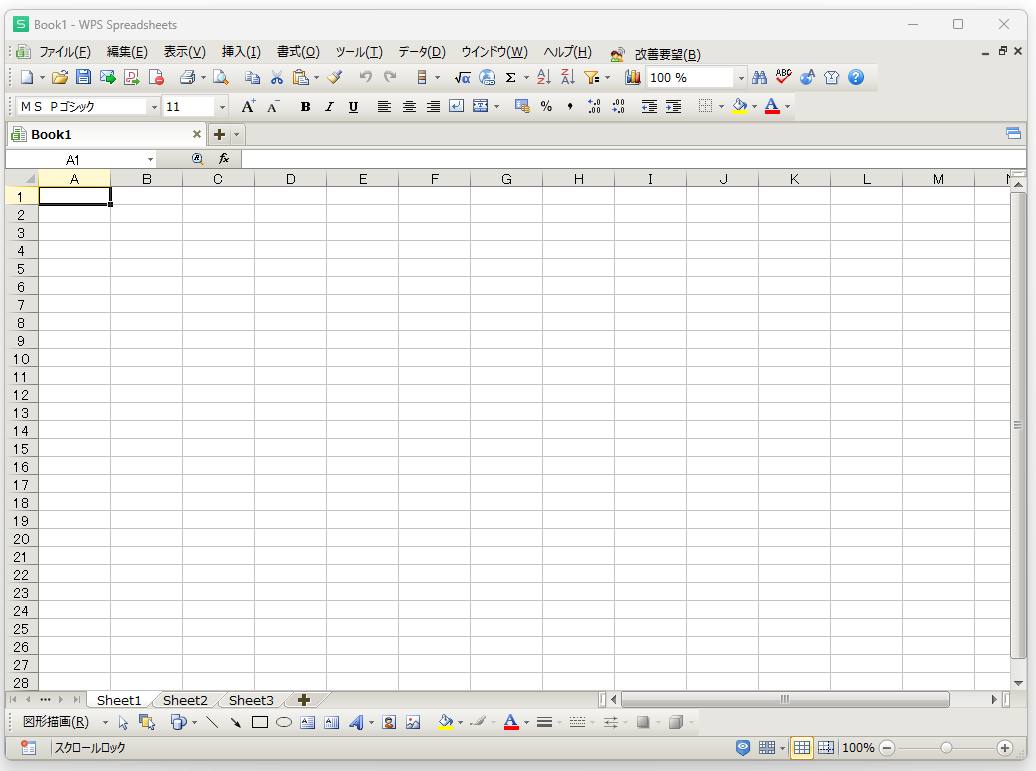Toggle italic formatting
This screenshot has height=771, width=1036.
point(329,107)
